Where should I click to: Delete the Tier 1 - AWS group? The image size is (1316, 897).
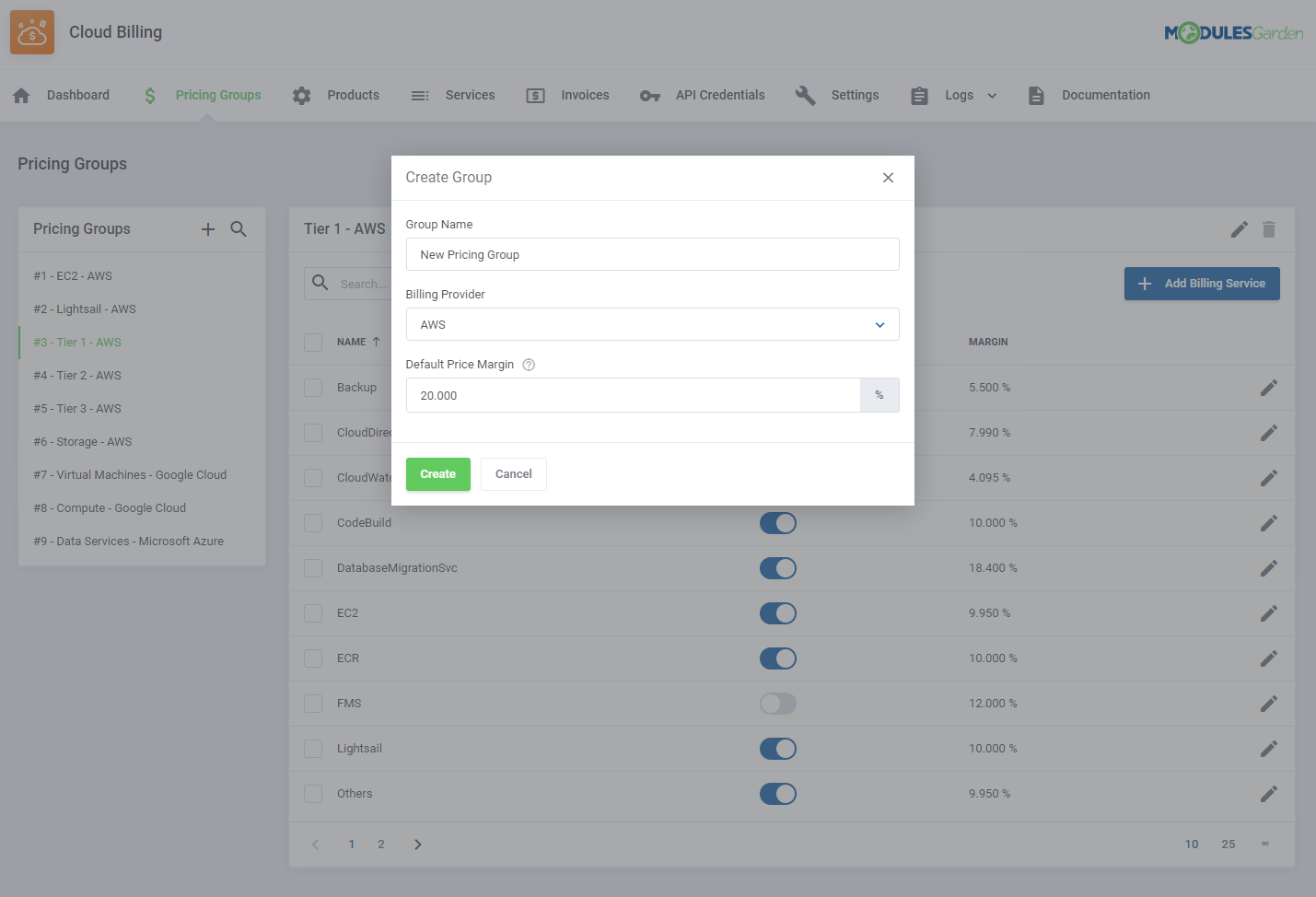coord(1269,229)
